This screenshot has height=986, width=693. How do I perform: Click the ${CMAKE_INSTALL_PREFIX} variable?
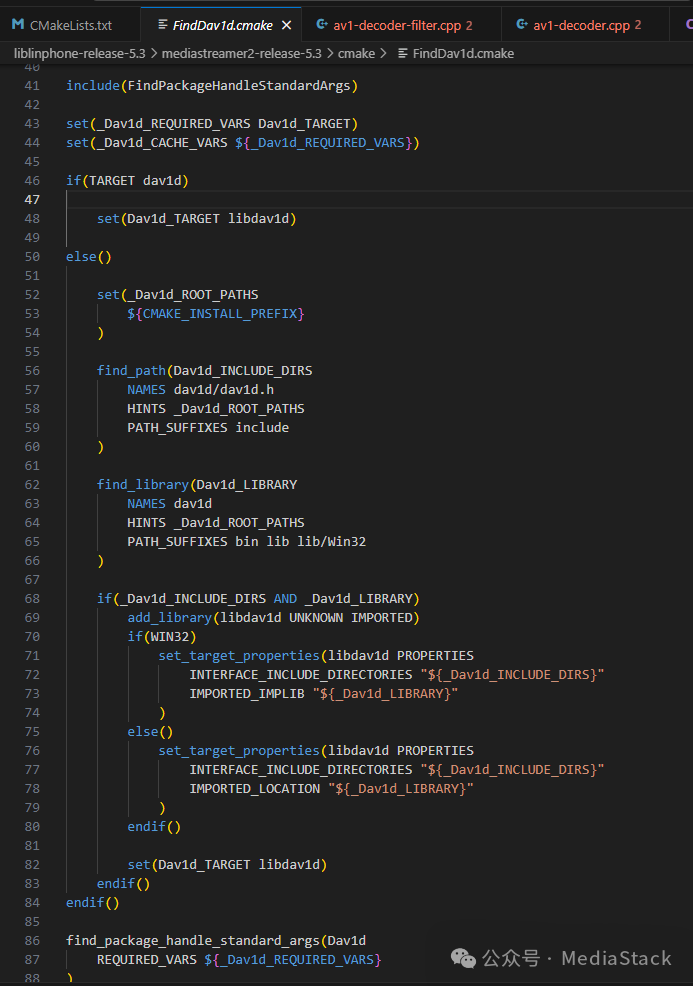pos(215,313)
